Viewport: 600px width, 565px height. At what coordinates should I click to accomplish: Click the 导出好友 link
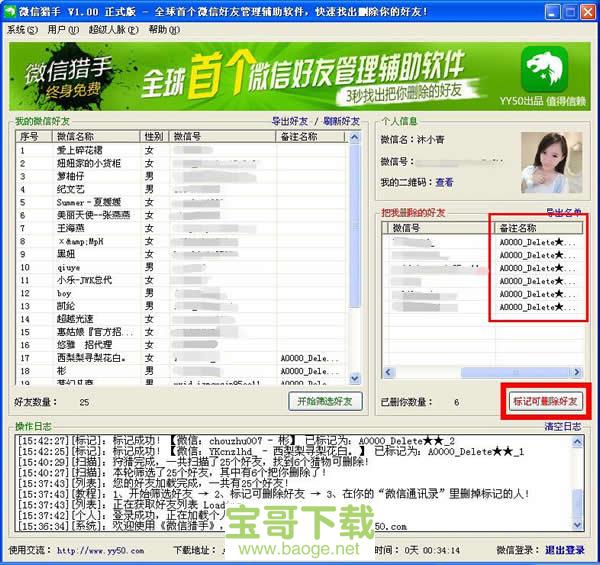pyautogui.click(x=292, y=121)
